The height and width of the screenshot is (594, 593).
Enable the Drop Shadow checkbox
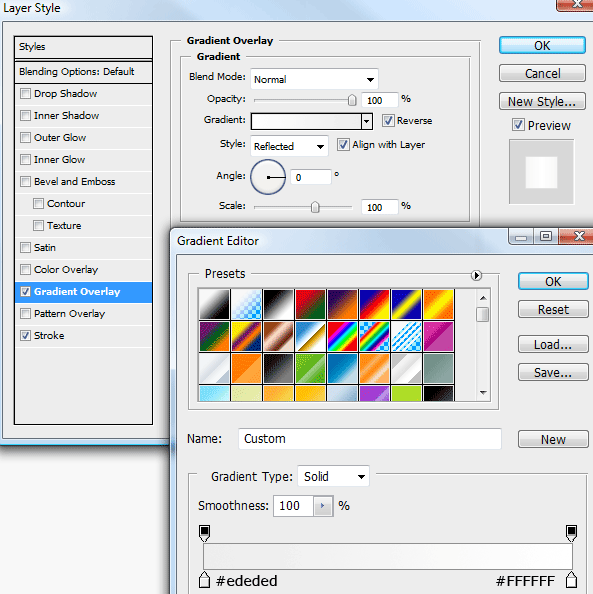click(25, 93)
